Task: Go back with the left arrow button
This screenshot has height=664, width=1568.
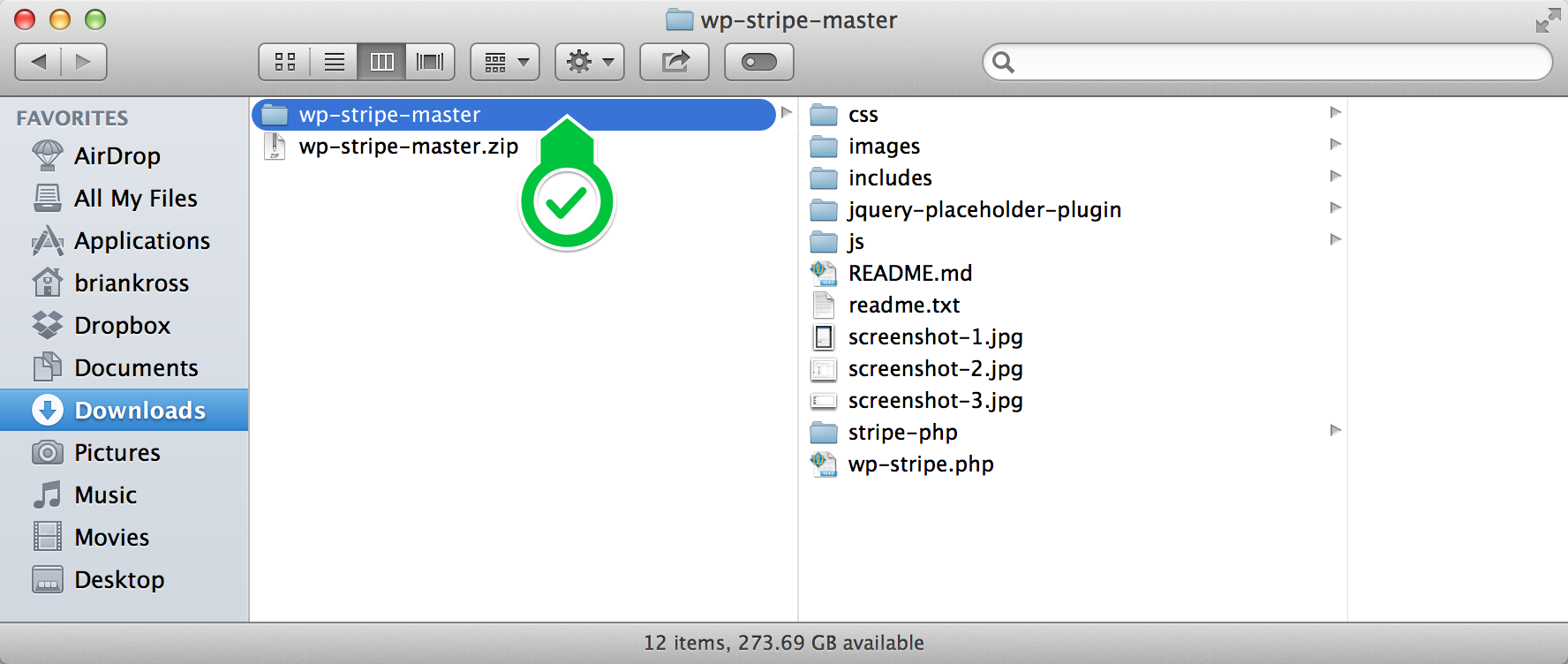Action: 38,62
